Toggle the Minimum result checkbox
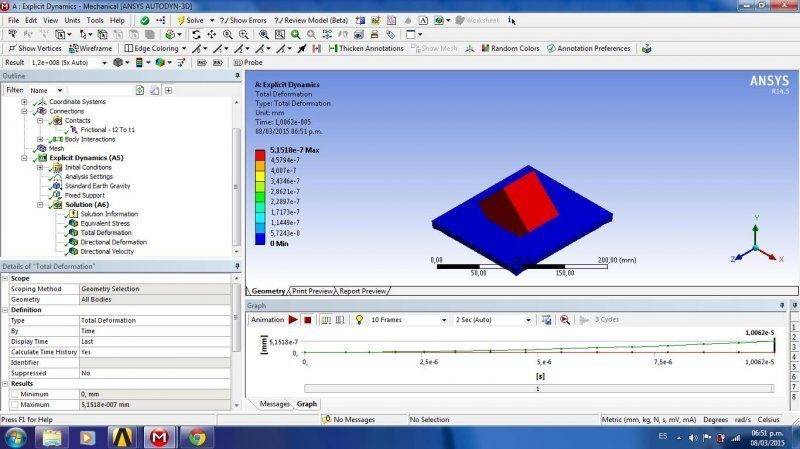Image resolution: width=800 pixels, height=449 pixels. pos(15,394)
